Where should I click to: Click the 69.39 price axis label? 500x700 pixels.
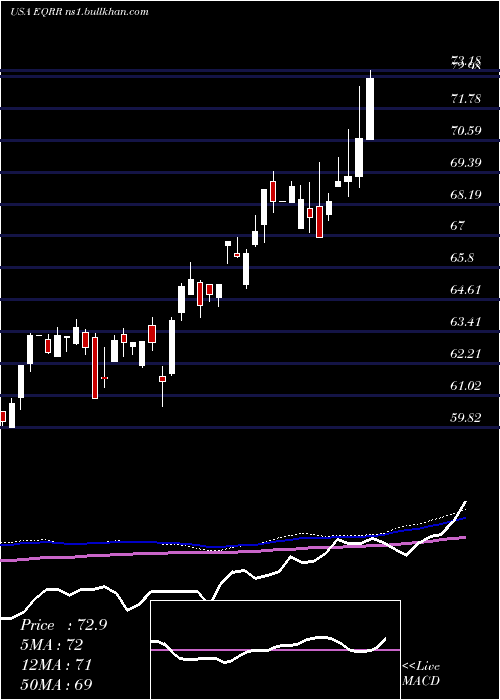click(x=466, y=162)
